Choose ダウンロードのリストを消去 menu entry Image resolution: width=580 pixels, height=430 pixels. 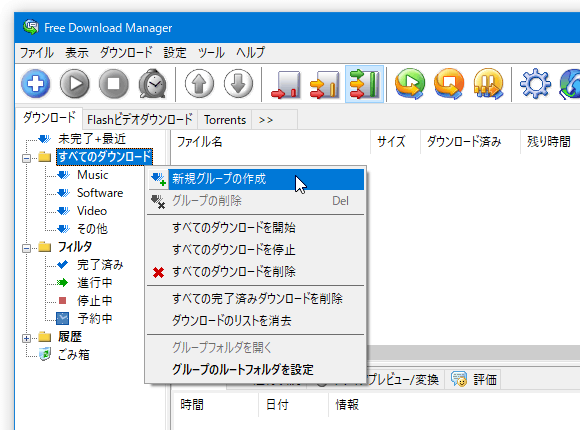[256, 320]
